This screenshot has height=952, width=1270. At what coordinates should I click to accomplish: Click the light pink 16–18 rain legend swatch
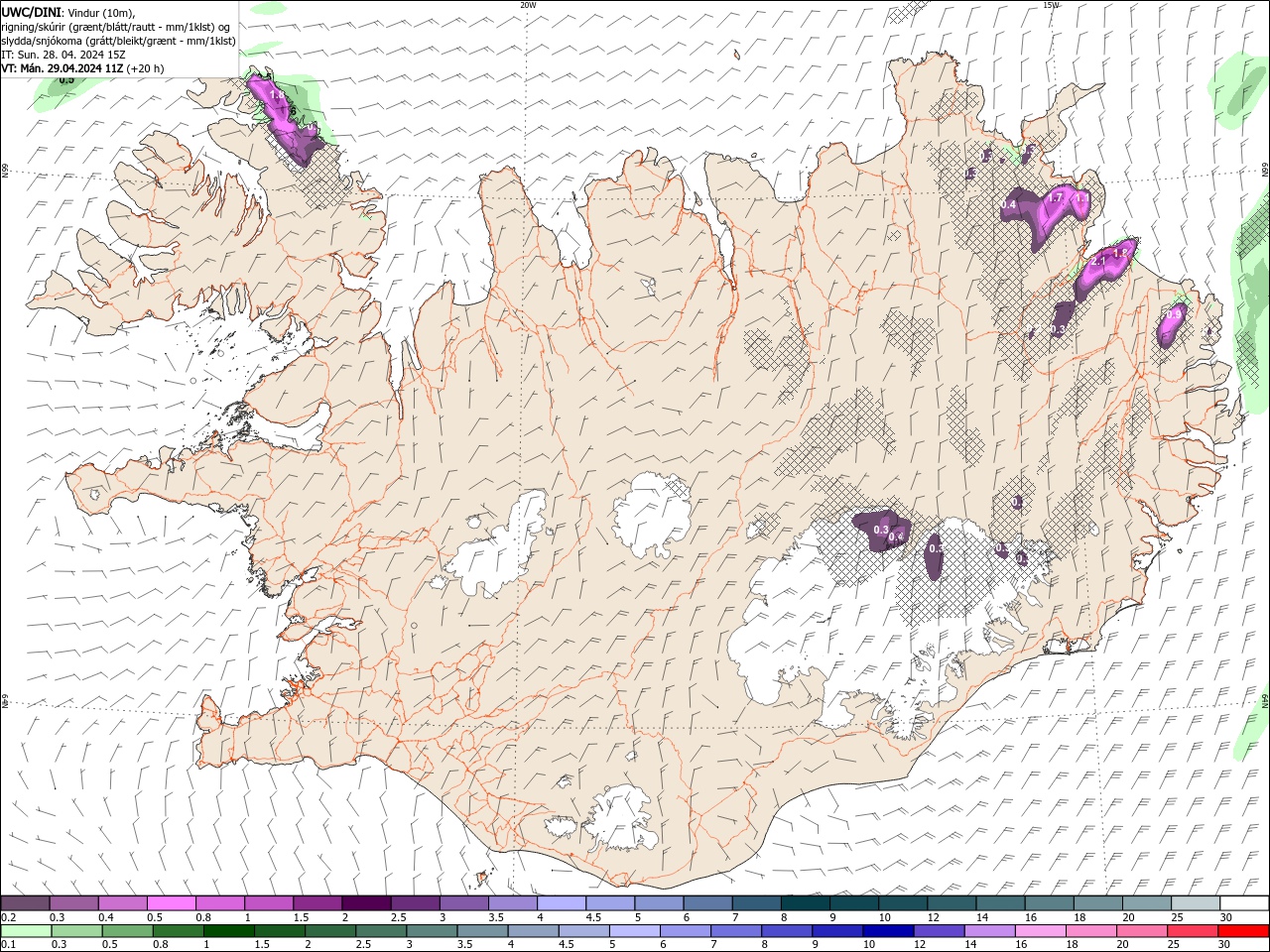point(1039,931)
